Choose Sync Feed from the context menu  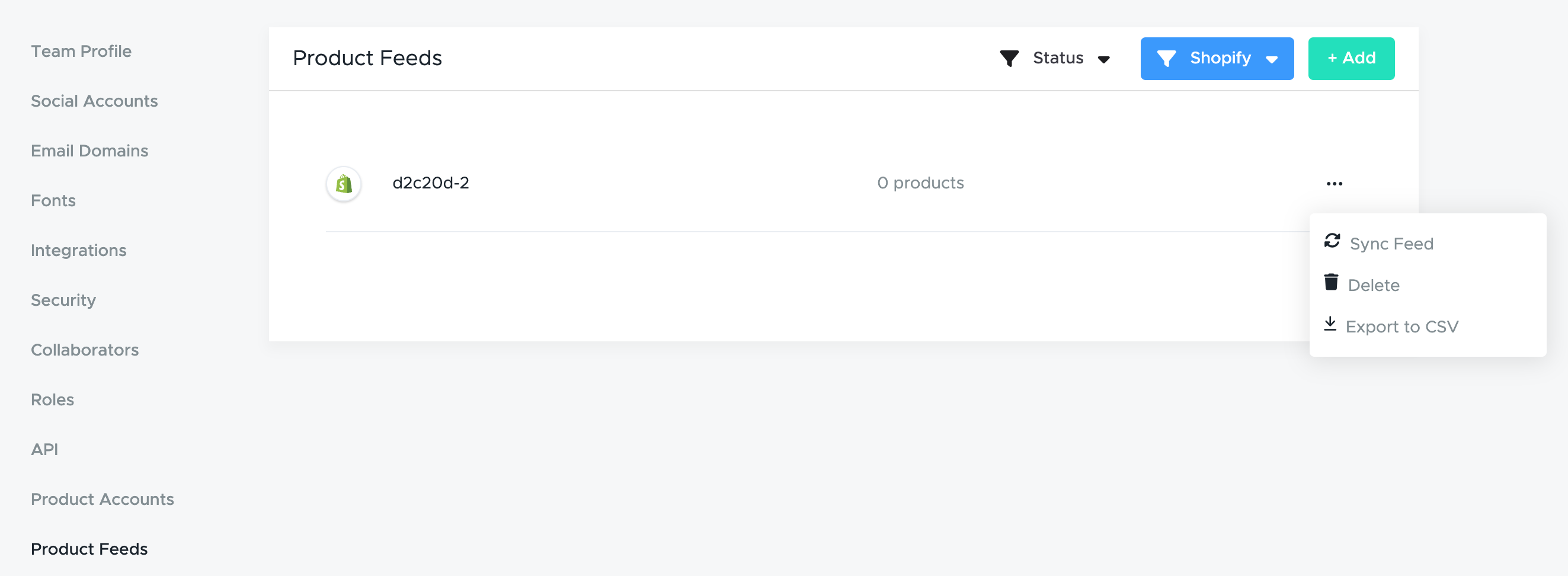1391,244
